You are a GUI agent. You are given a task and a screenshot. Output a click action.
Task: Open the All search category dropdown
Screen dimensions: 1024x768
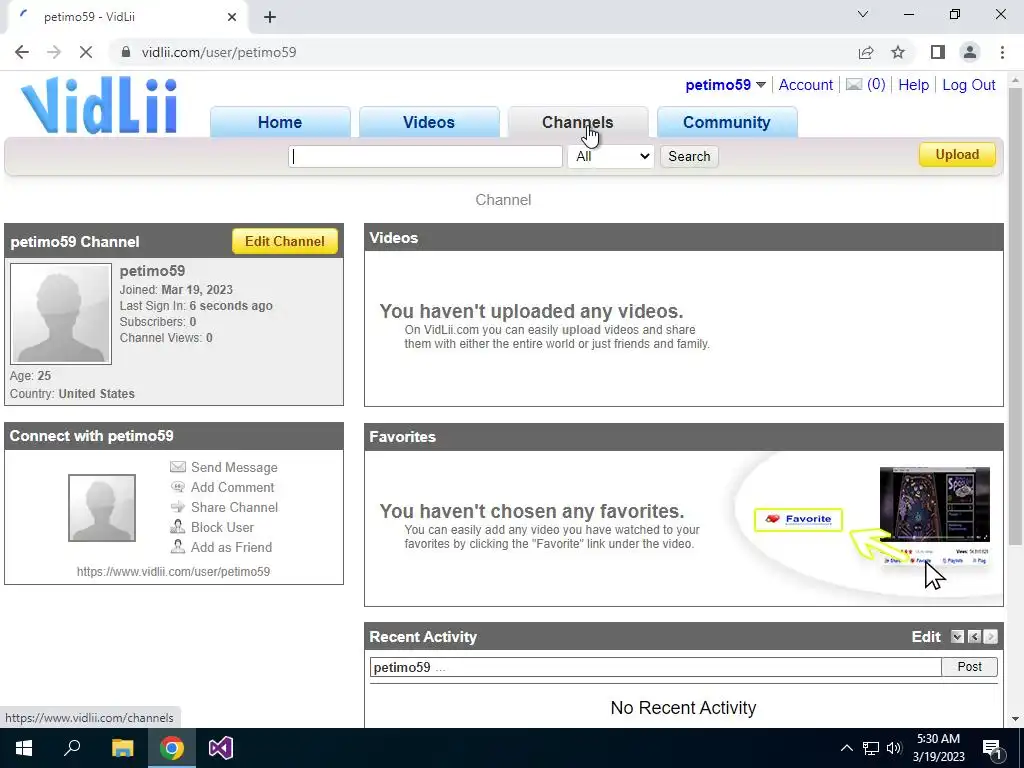click(611, 156)
